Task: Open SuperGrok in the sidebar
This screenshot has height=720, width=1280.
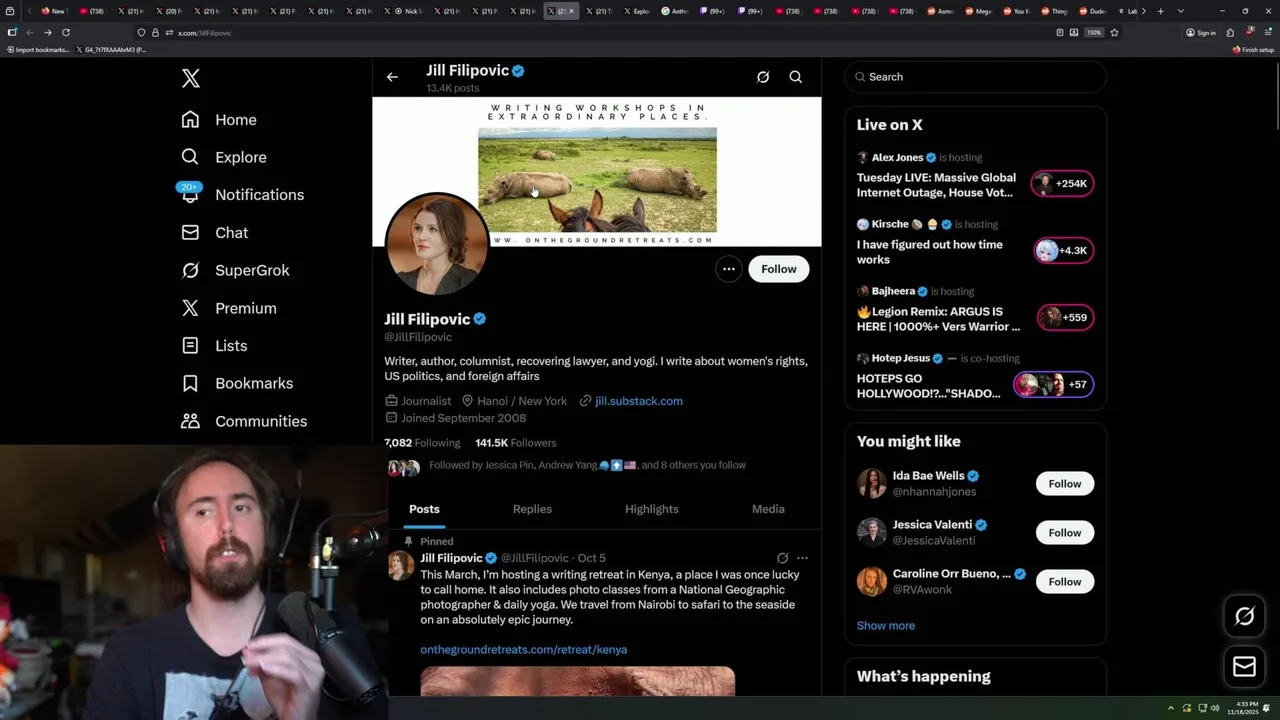Action: tap(236, 271)
